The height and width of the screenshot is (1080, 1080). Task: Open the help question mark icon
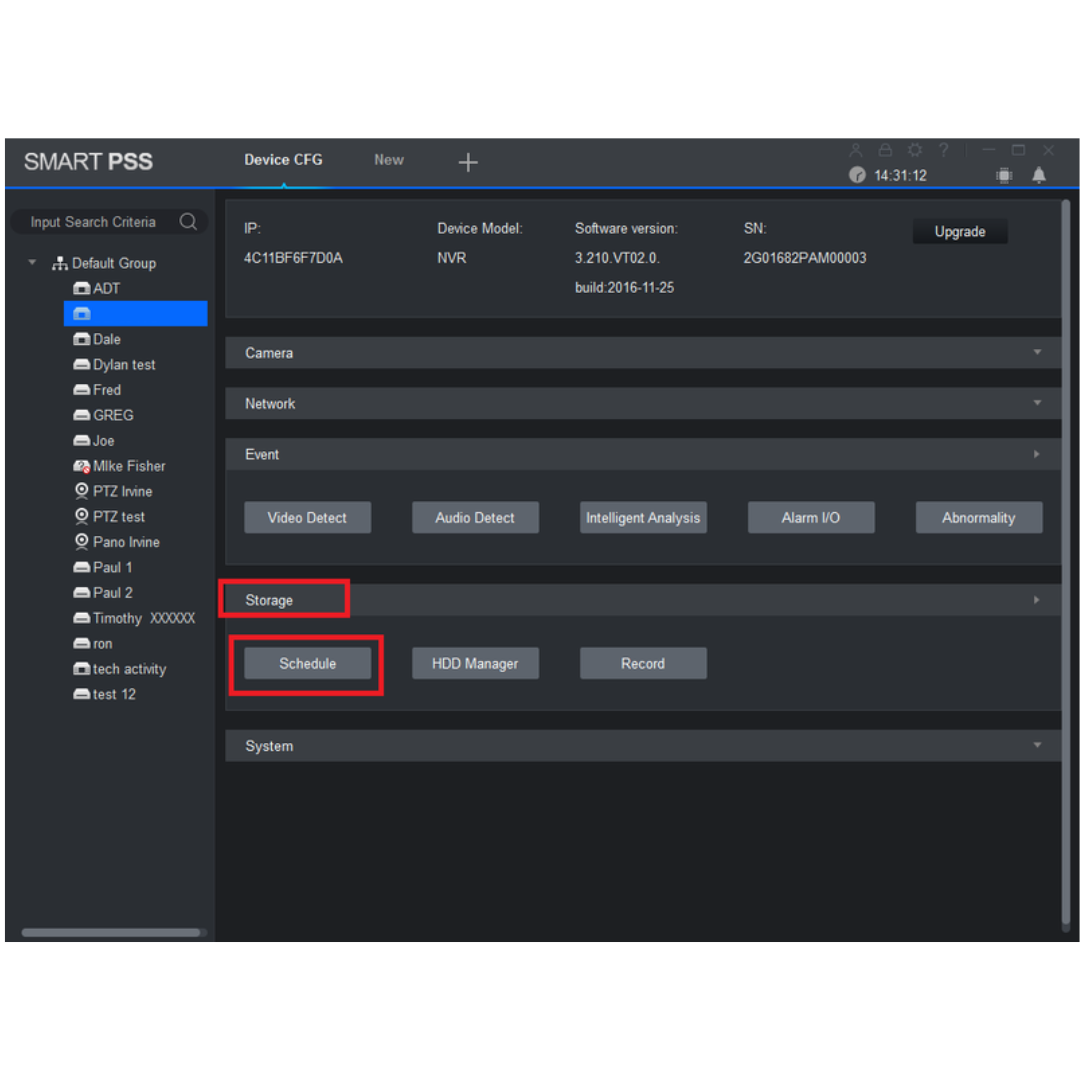(944, 150)
